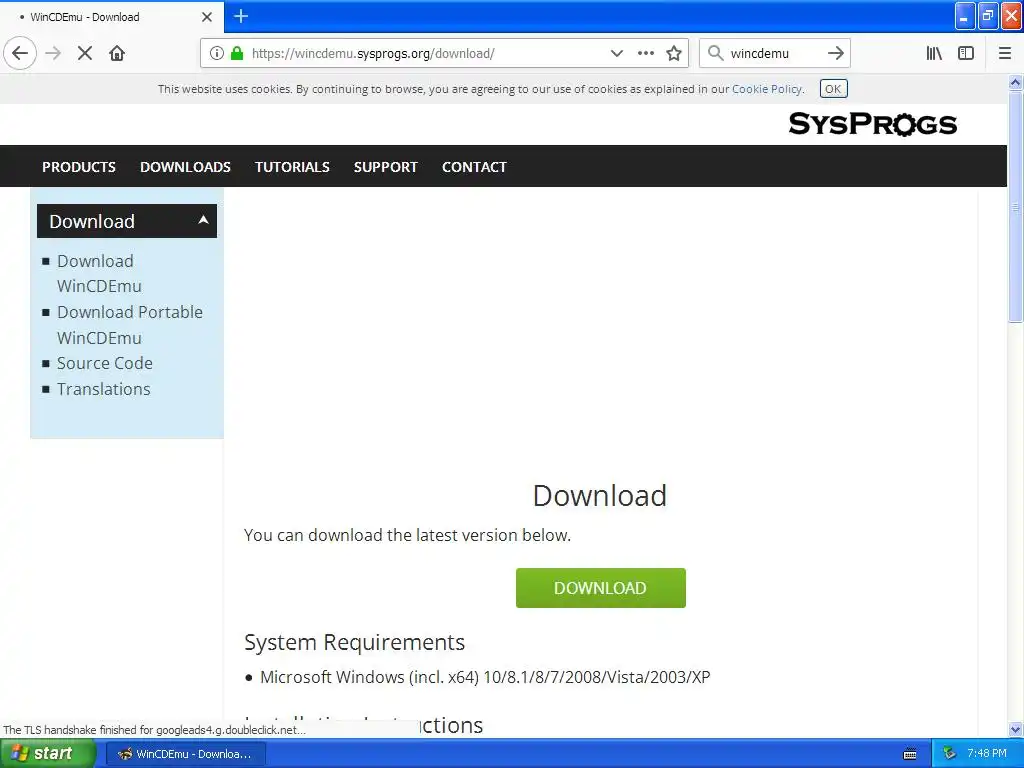Open the Library bookmarks icon
The height and width of the screenshot is (768, 1024).
coord(934,53)
